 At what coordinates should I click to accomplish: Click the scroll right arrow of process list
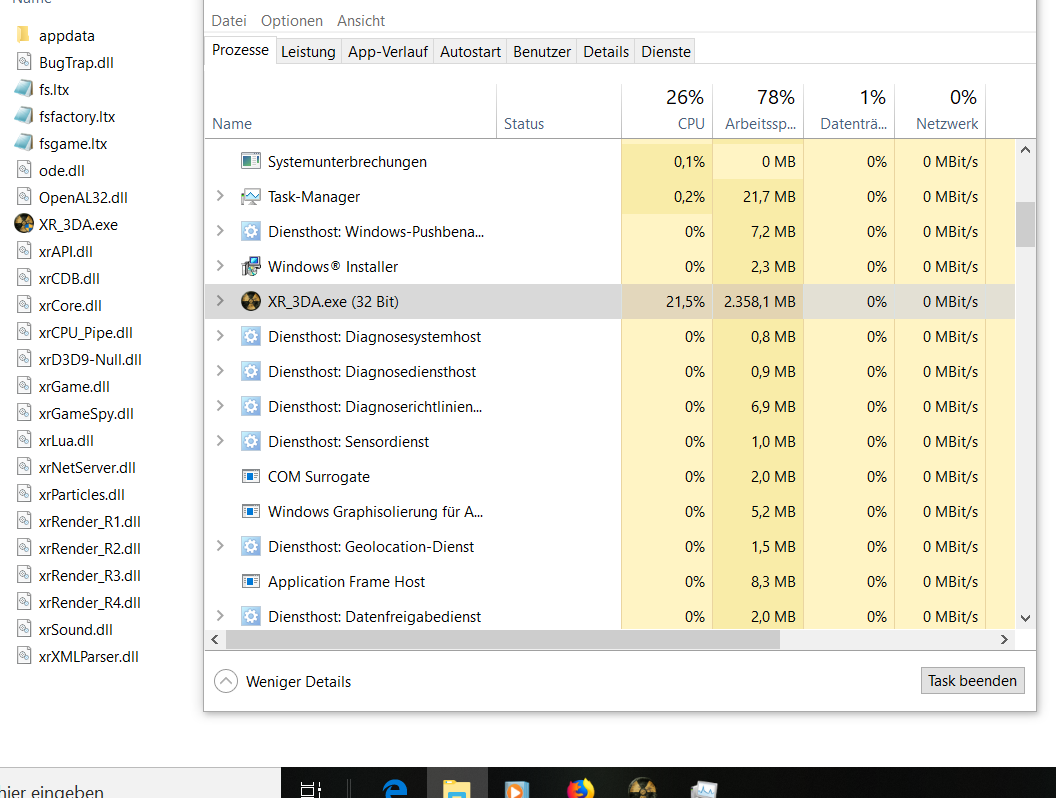coord(1004,639)
